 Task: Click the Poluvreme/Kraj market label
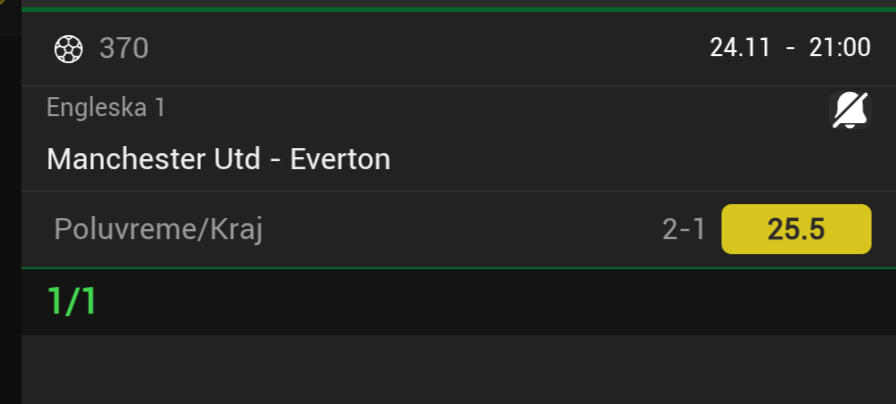(158, 230)
